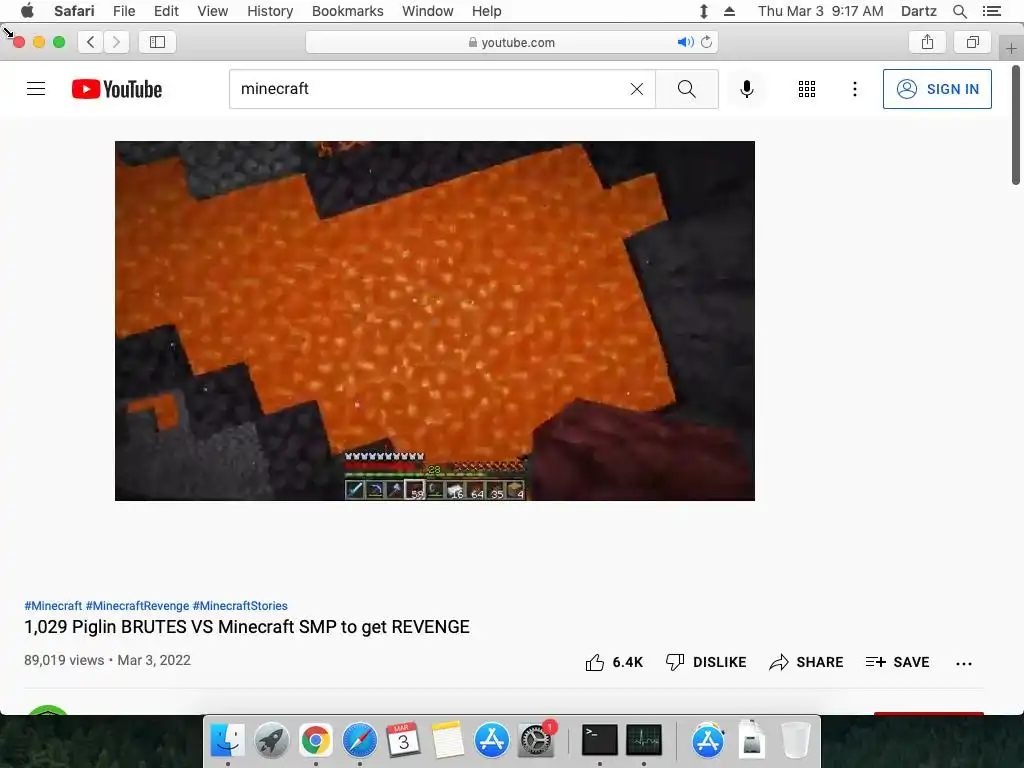Clear the minecraft search text
The height and width of the screenshot is (768, 1024).
(x=637, y=89)
